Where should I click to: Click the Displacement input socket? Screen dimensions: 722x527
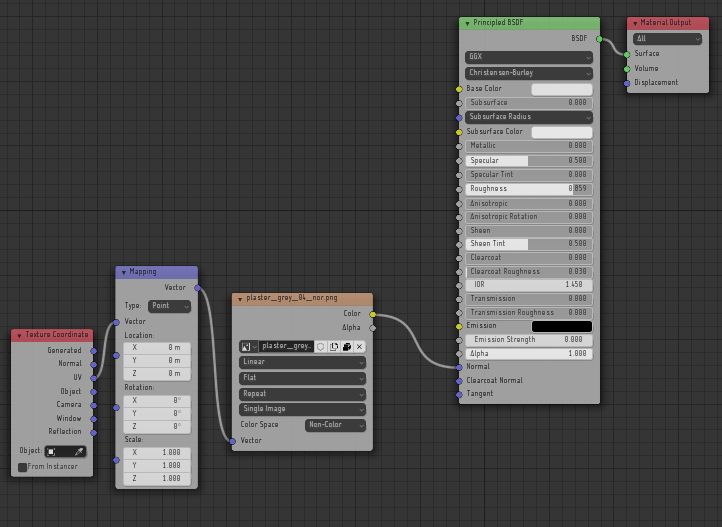627,83
